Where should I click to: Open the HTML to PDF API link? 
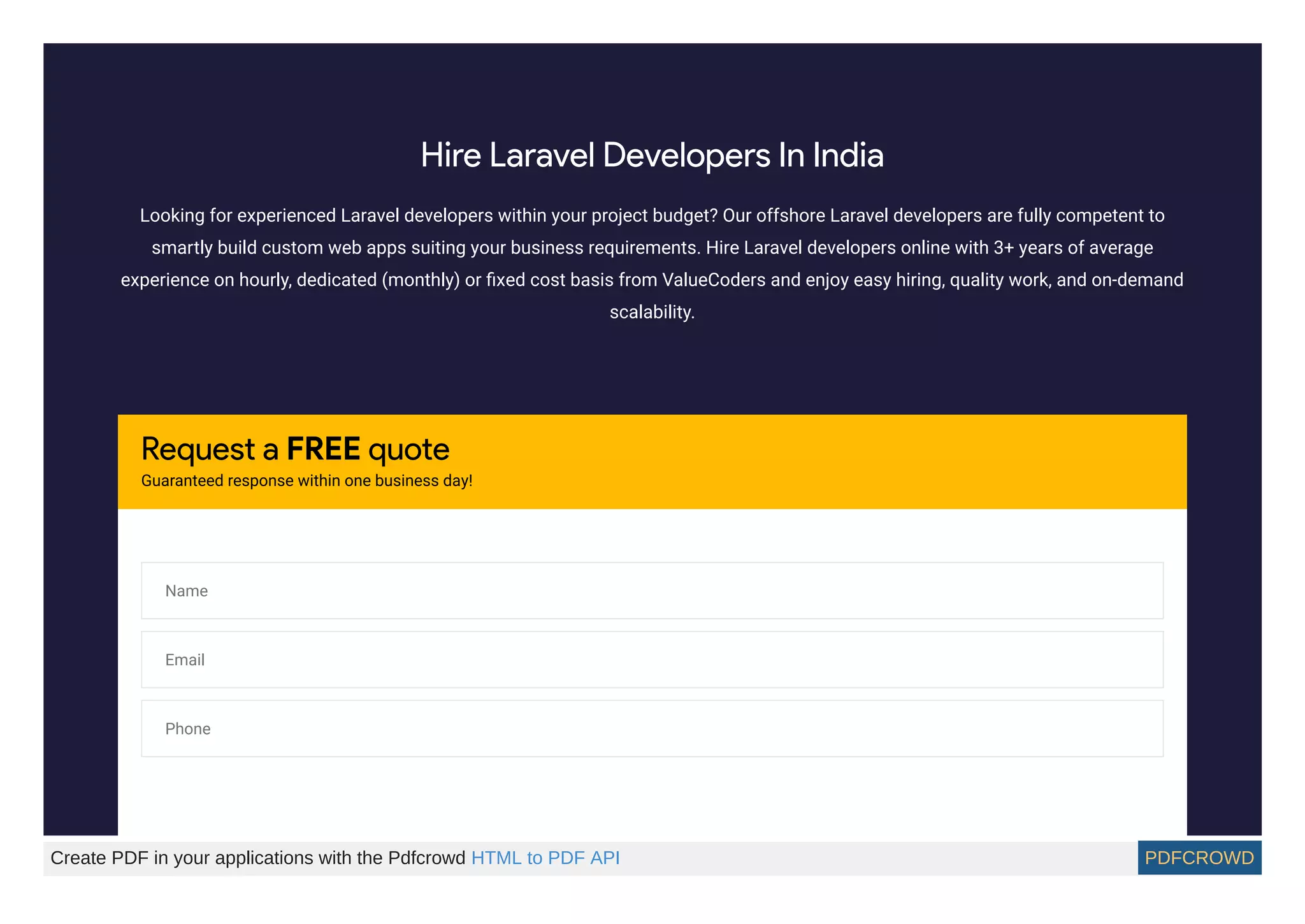(x=545, y=858)
